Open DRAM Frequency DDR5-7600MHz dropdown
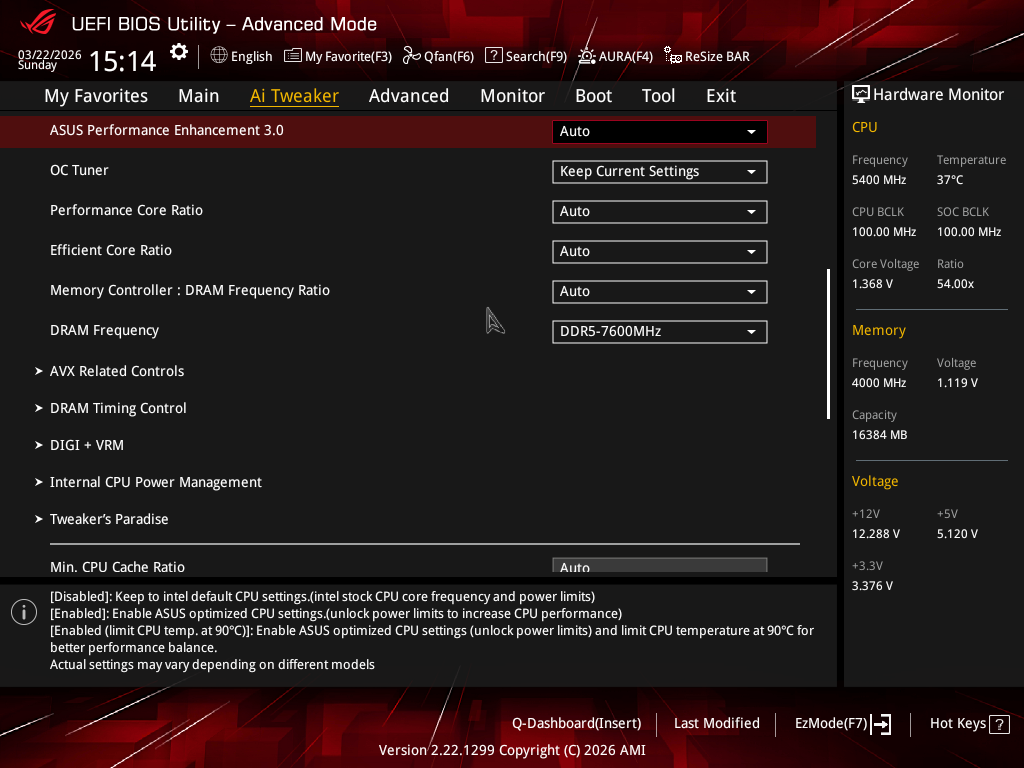The height and width of the screenshot is (768, 1024). pyautogui.click(x=659, y=332)
